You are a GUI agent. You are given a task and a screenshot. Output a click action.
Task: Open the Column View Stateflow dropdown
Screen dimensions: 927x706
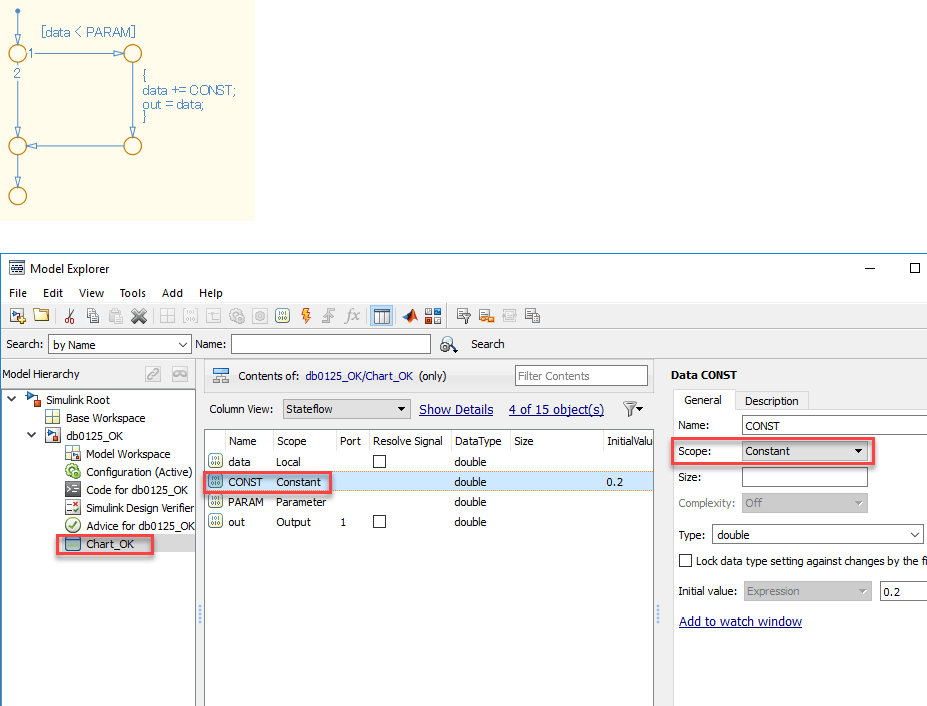[x=346, y=409]
